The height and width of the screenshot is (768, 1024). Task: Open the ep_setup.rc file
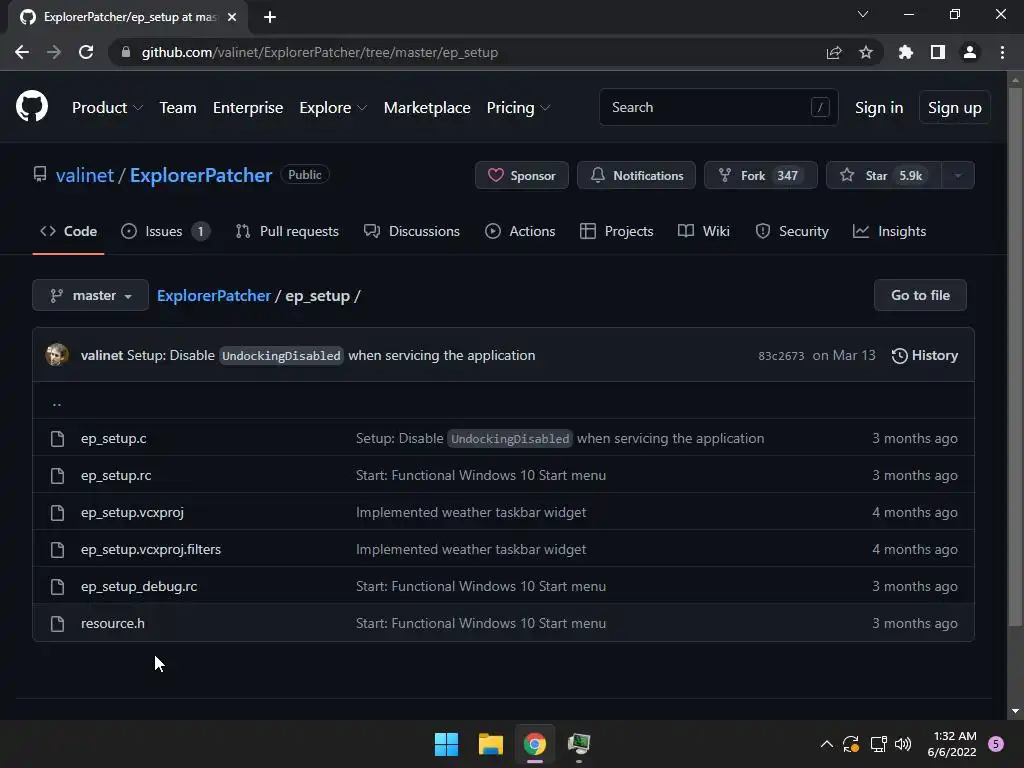[x=116, y=475]
